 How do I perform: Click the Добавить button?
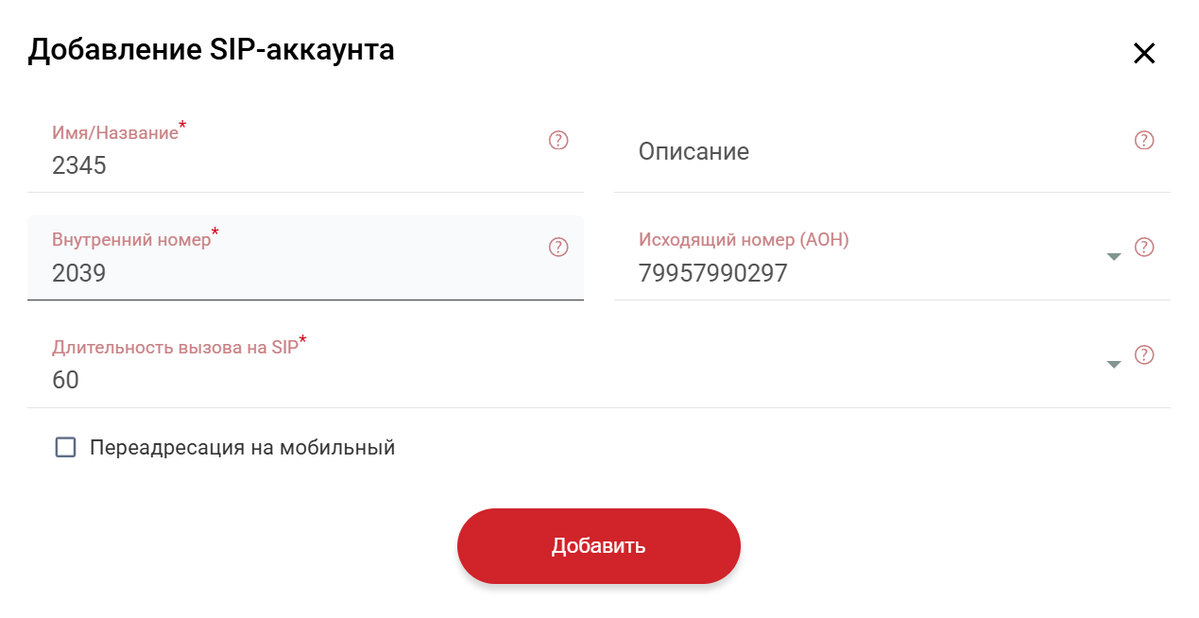click(599, 546)
